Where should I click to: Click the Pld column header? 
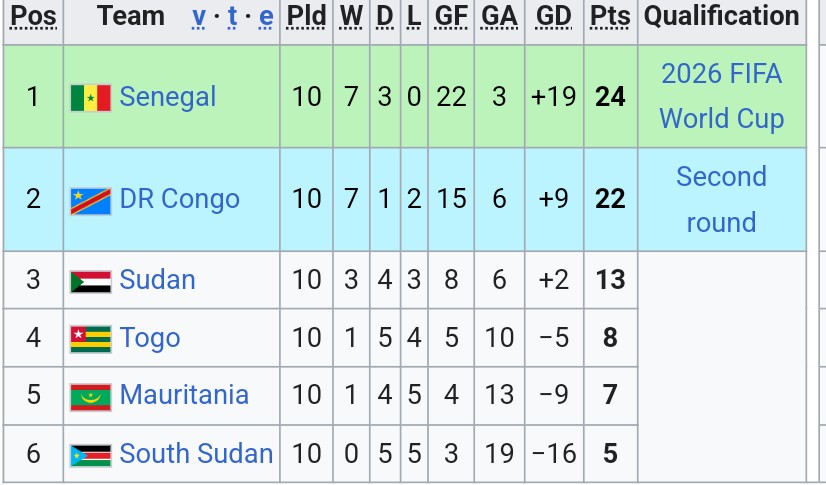click(306, 17)
